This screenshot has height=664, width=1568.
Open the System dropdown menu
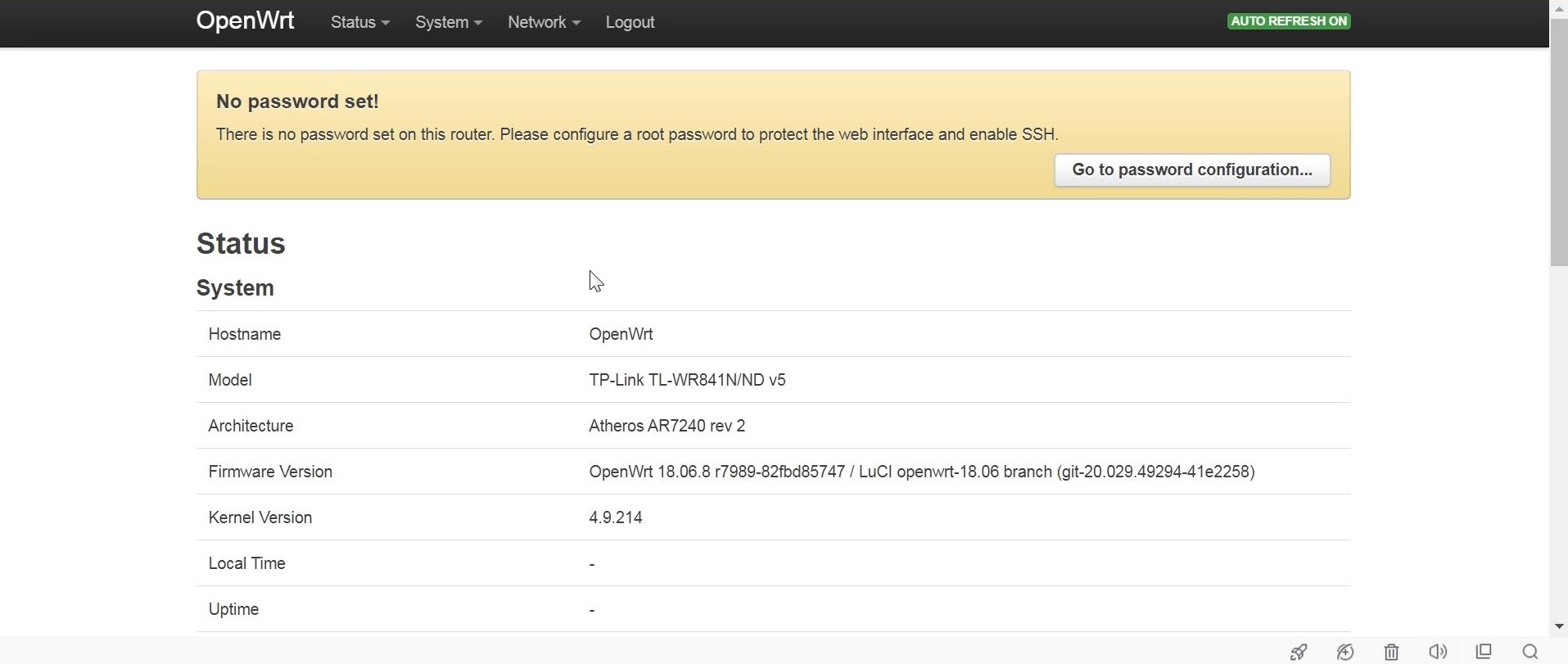[x=448, y=22]
